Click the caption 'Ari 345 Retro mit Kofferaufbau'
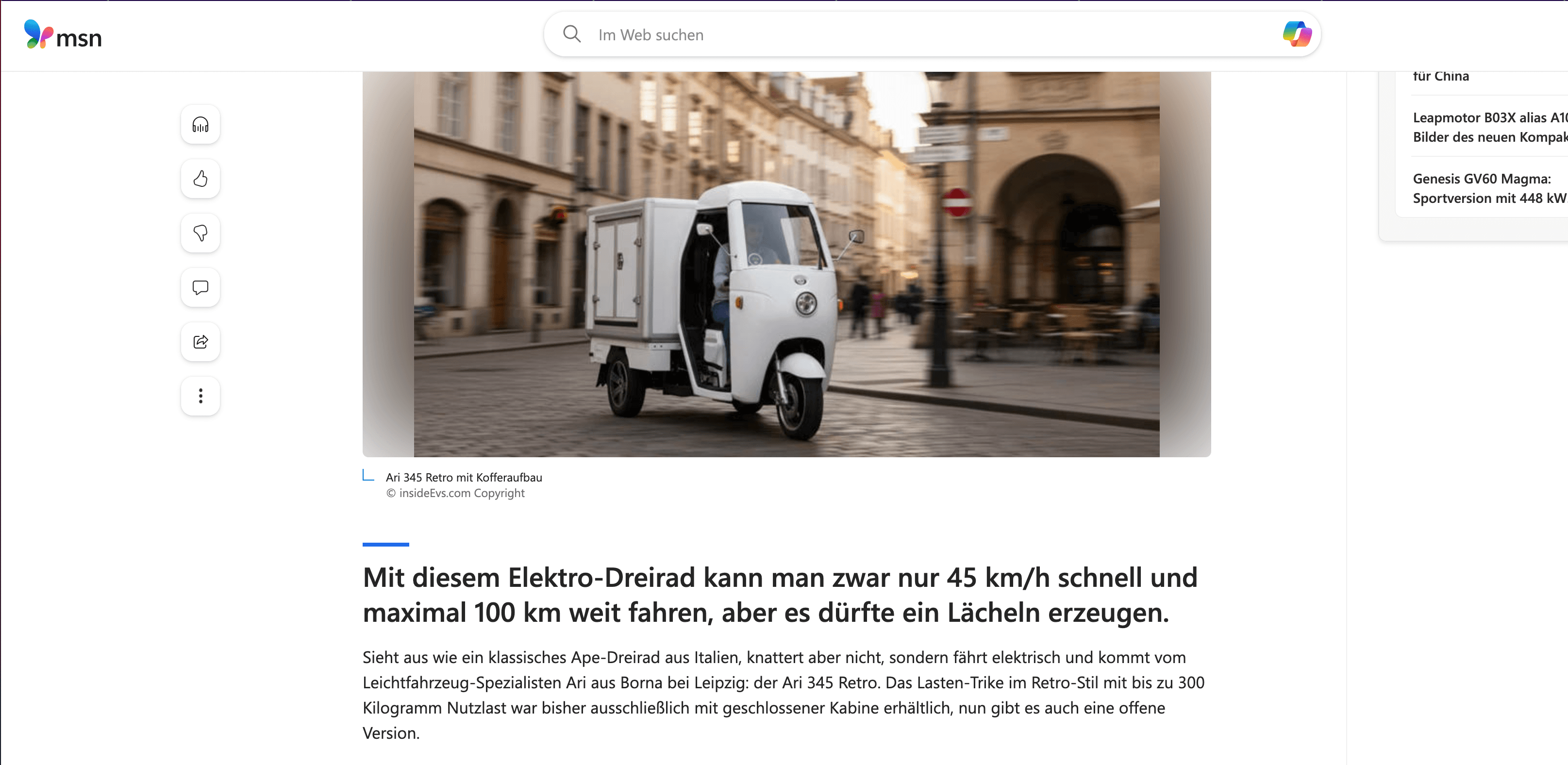Screen dimensions: 1568x765 tap(464, 477)
